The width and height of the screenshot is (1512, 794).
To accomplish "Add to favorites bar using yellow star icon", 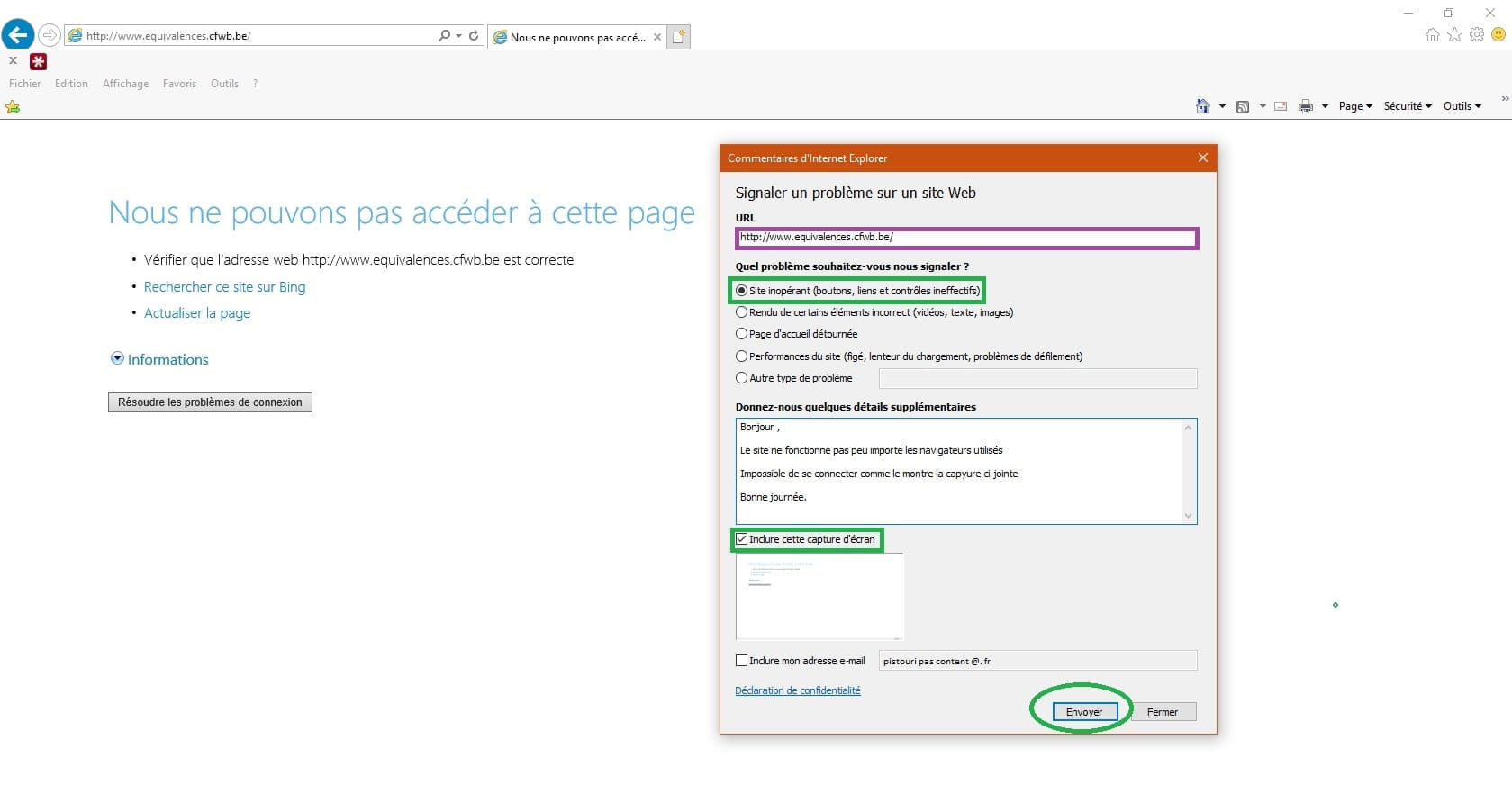I will point(13,107).
